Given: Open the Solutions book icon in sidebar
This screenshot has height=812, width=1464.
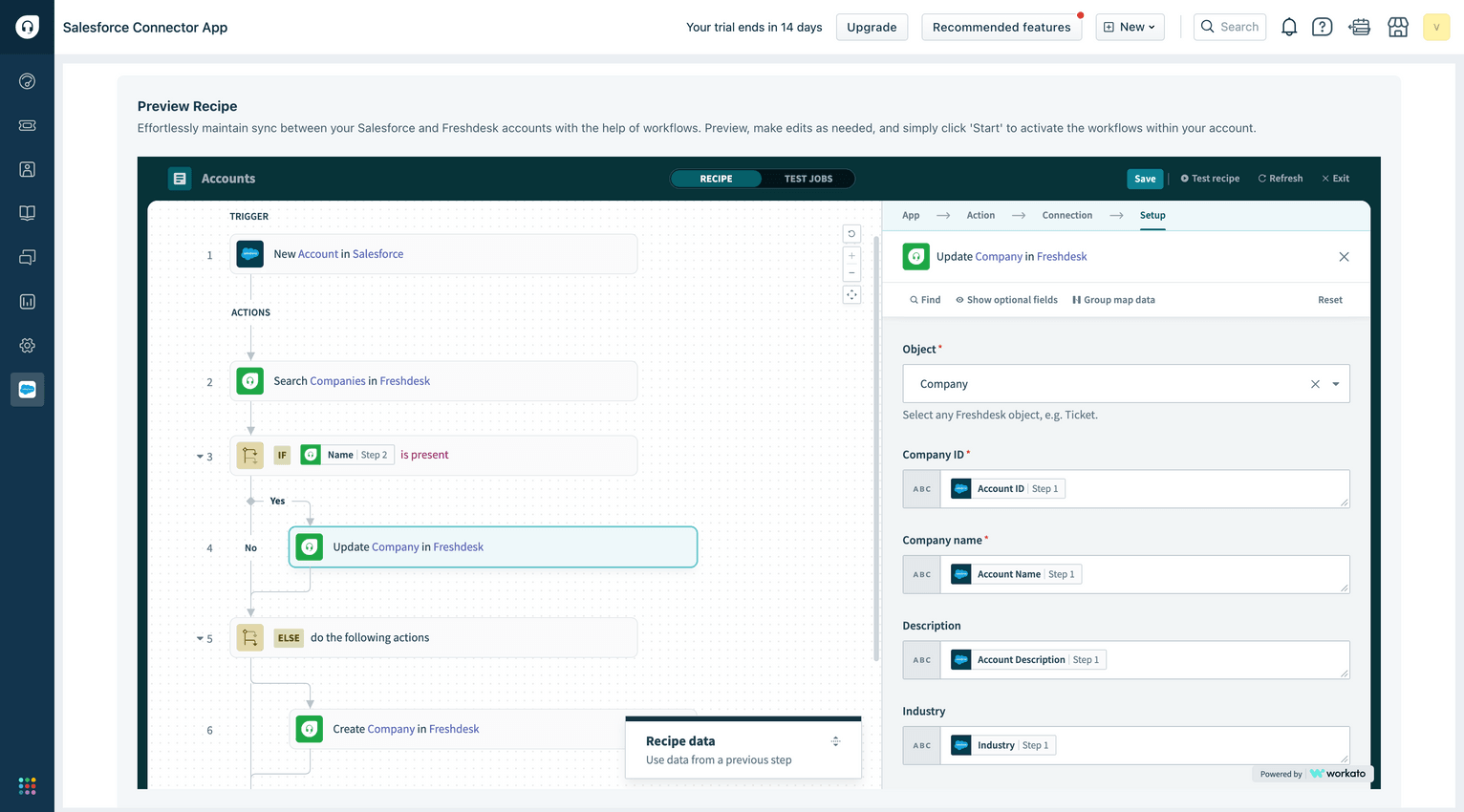Looking at the screenshot, I should point(27,213).
